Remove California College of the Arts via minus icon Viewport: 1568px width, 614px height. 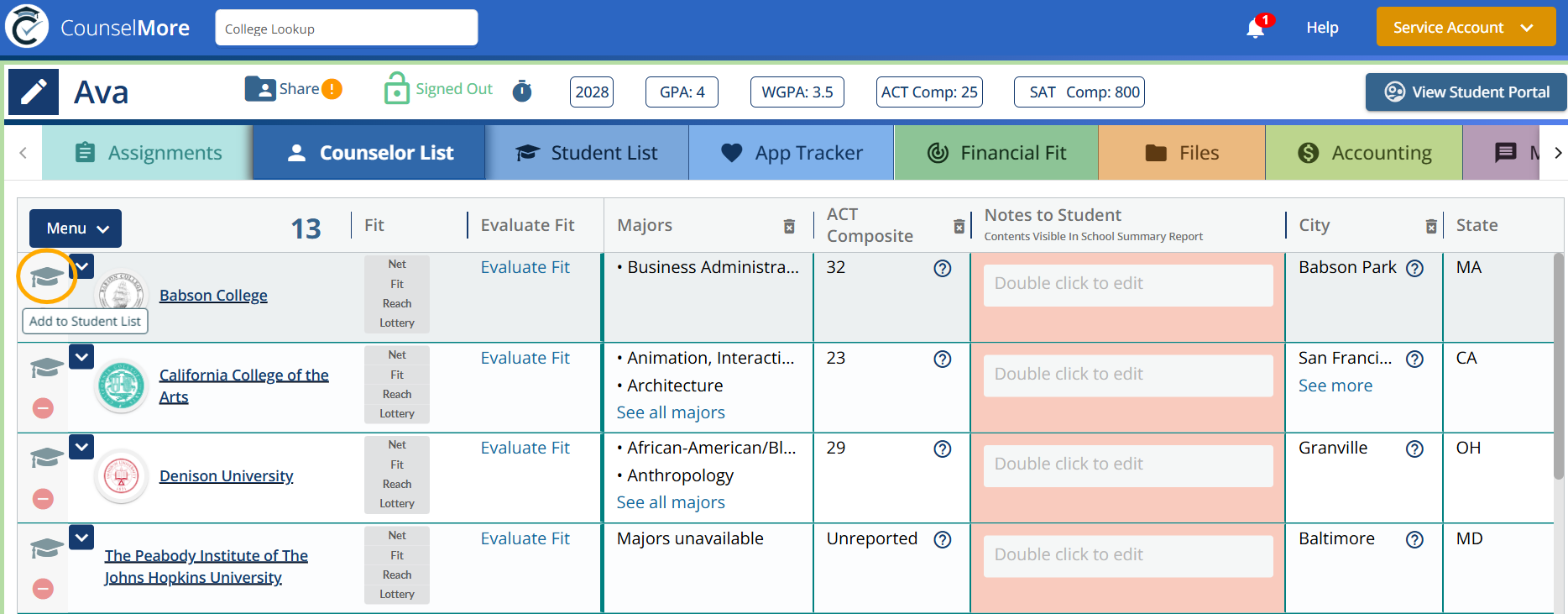tap(43, 408)
